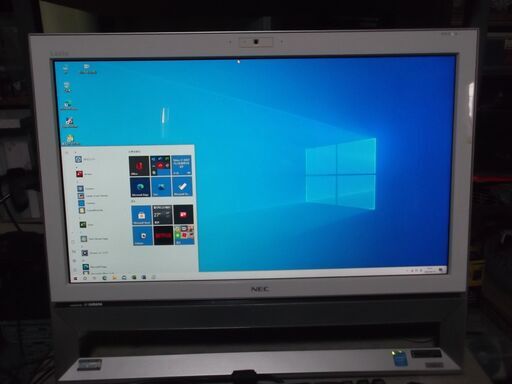
Task: Open the taskbar clock and date
Action: 430,270
